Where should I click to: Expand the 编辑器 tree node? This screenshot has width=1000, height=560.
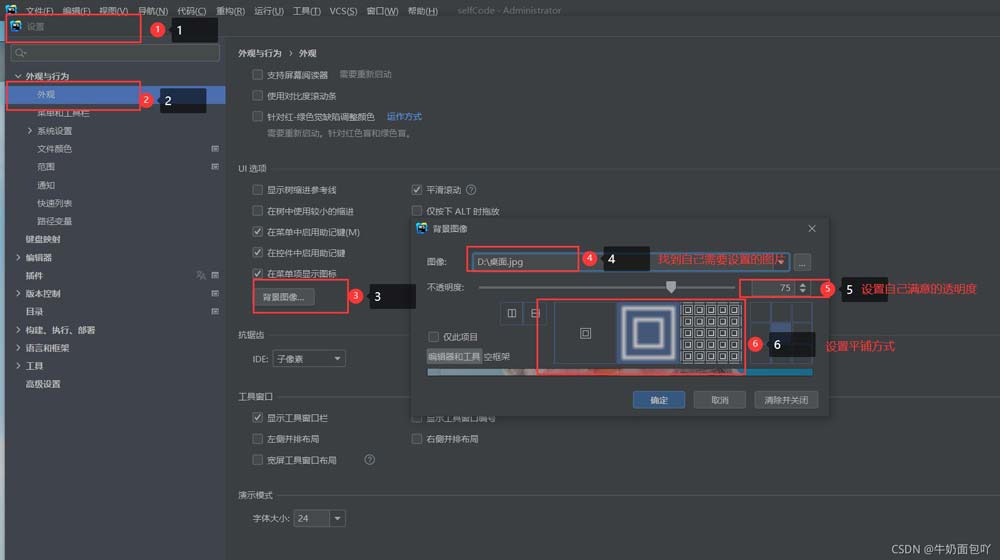(x=18, y=258)
